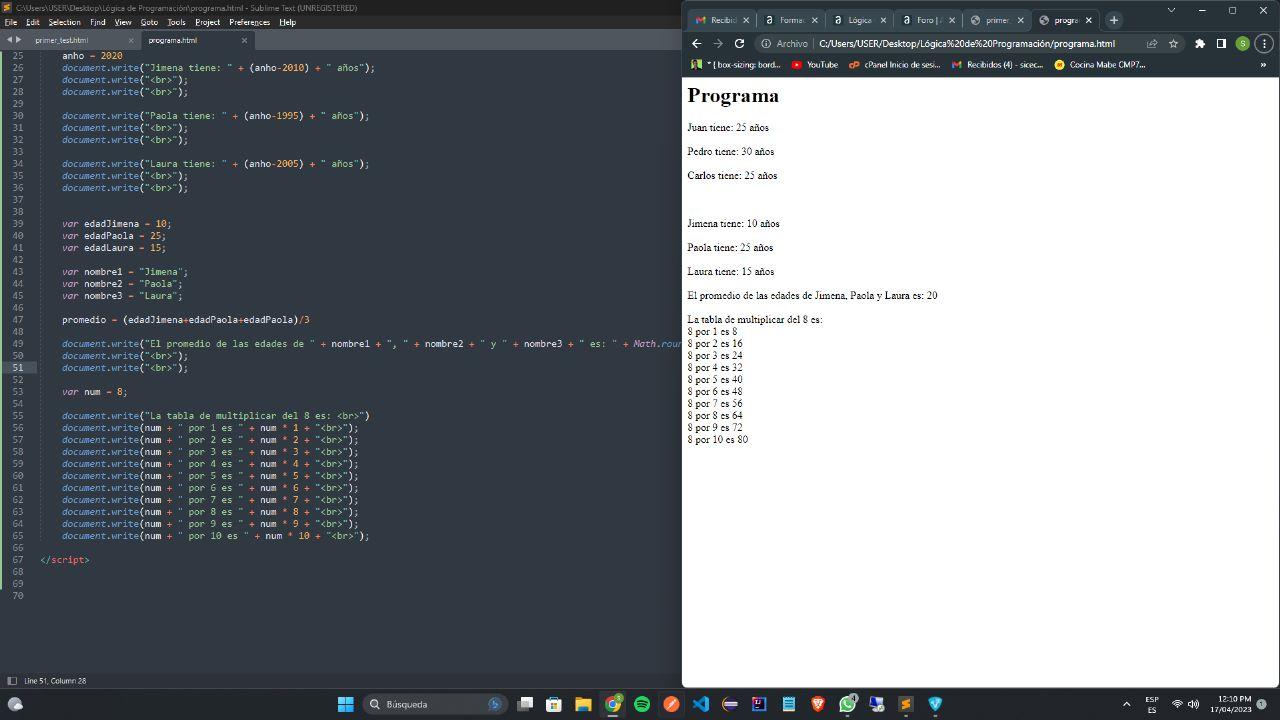Open Task View on the taskbar
1280x720 pixels.
point(525,704)
